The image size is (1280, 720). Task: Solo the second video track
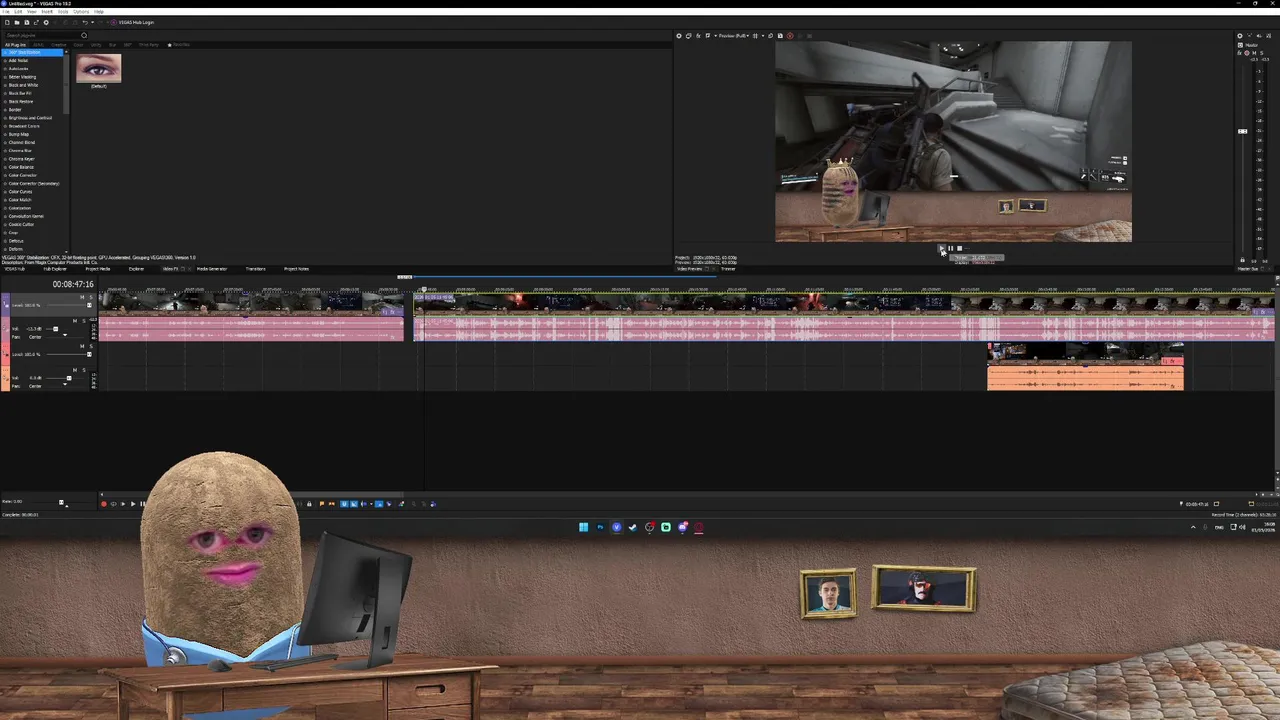pyautogui.click(x=91, y=346)
